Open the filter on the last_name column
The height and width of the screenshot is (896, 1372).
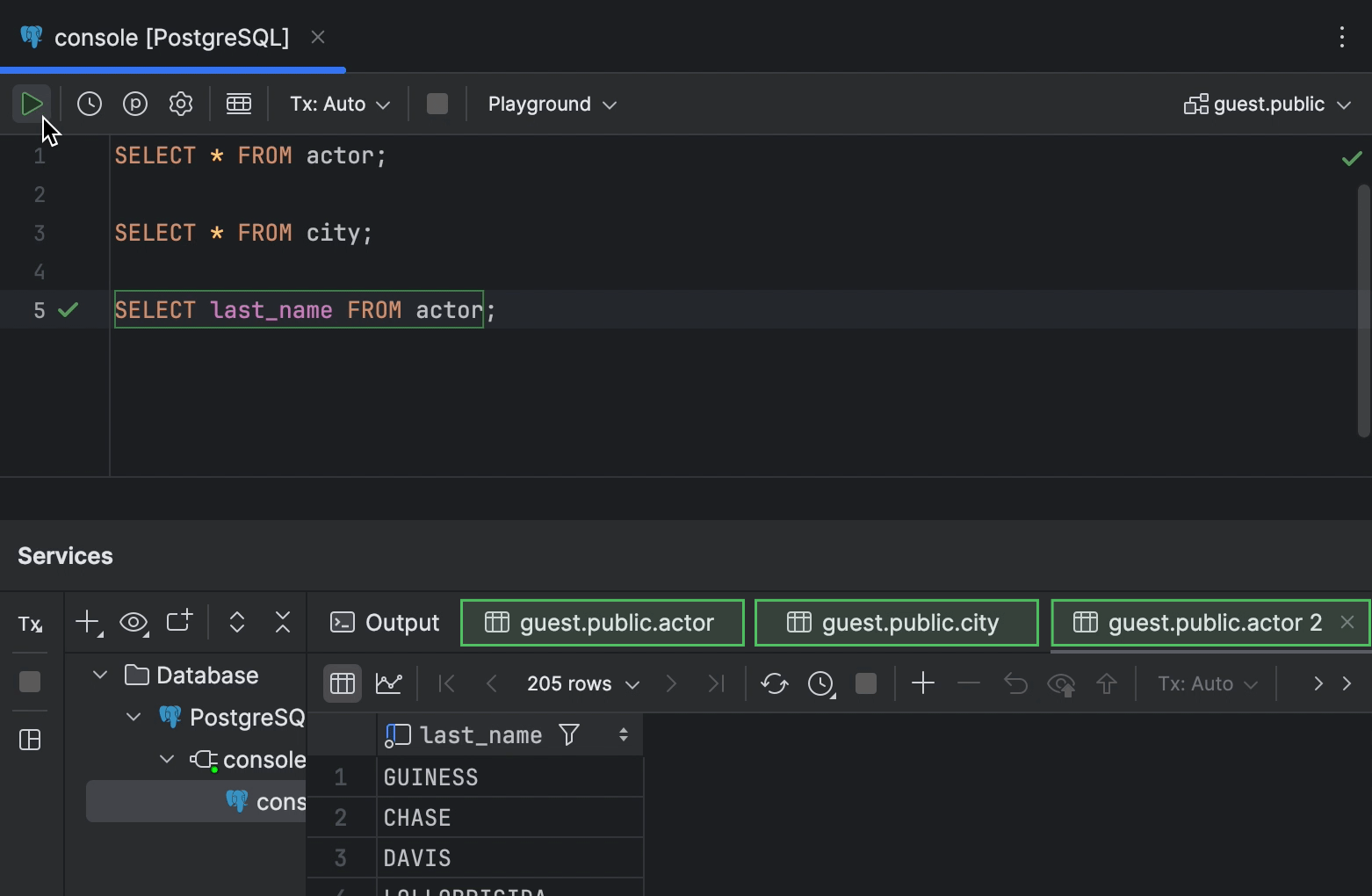point(569,734)
